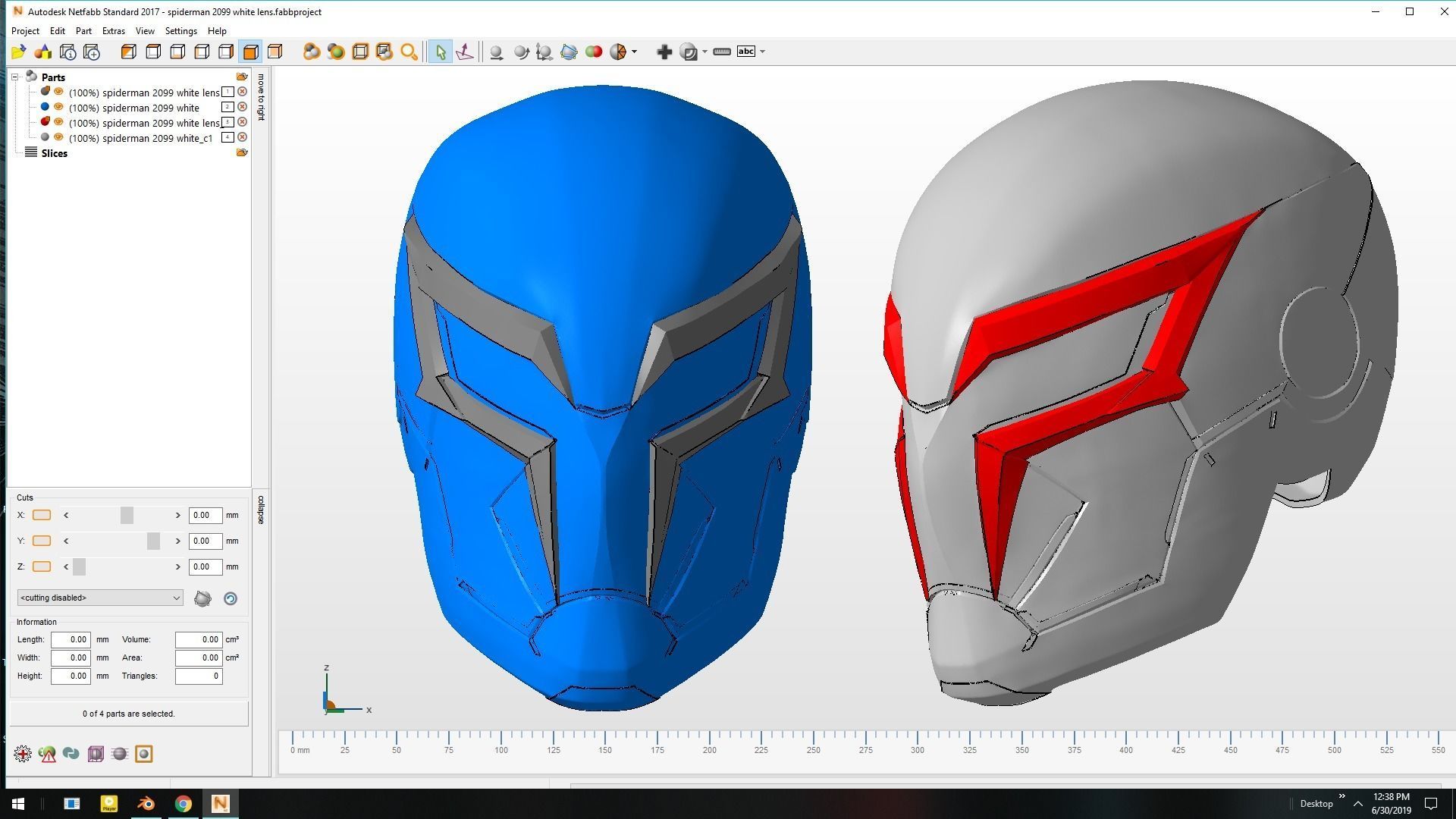Toggle the Z cut plane button
1456x819 pixels.
pyautogui.click(x=42, y=566)
